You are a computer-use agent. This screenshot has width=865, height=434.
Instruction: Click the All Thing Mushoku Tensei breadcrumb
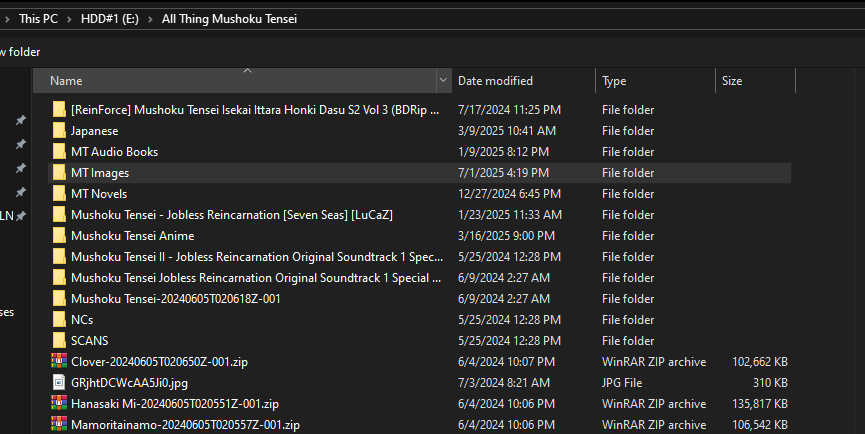pyautogui.click(x=229, y=19)
